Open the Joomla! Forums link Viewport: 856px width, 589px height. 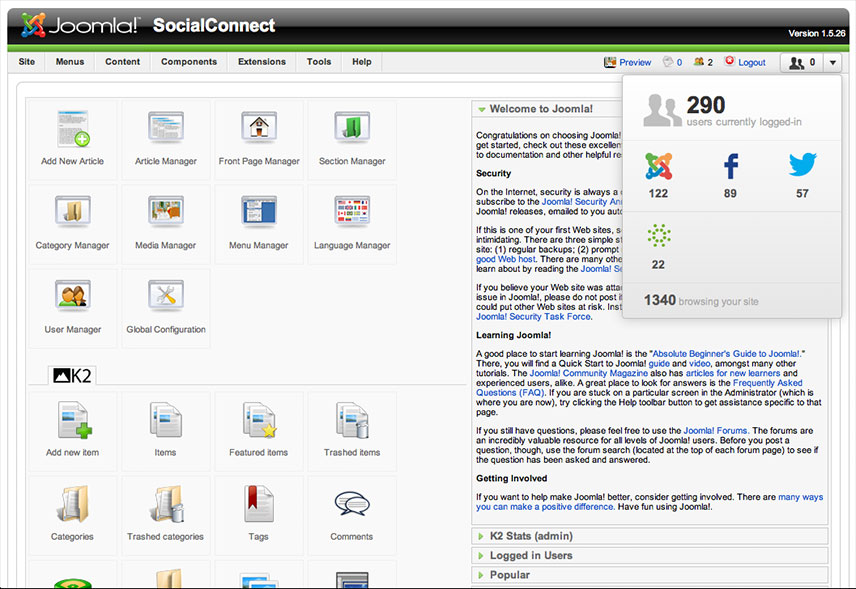click(x=715, y=431)
